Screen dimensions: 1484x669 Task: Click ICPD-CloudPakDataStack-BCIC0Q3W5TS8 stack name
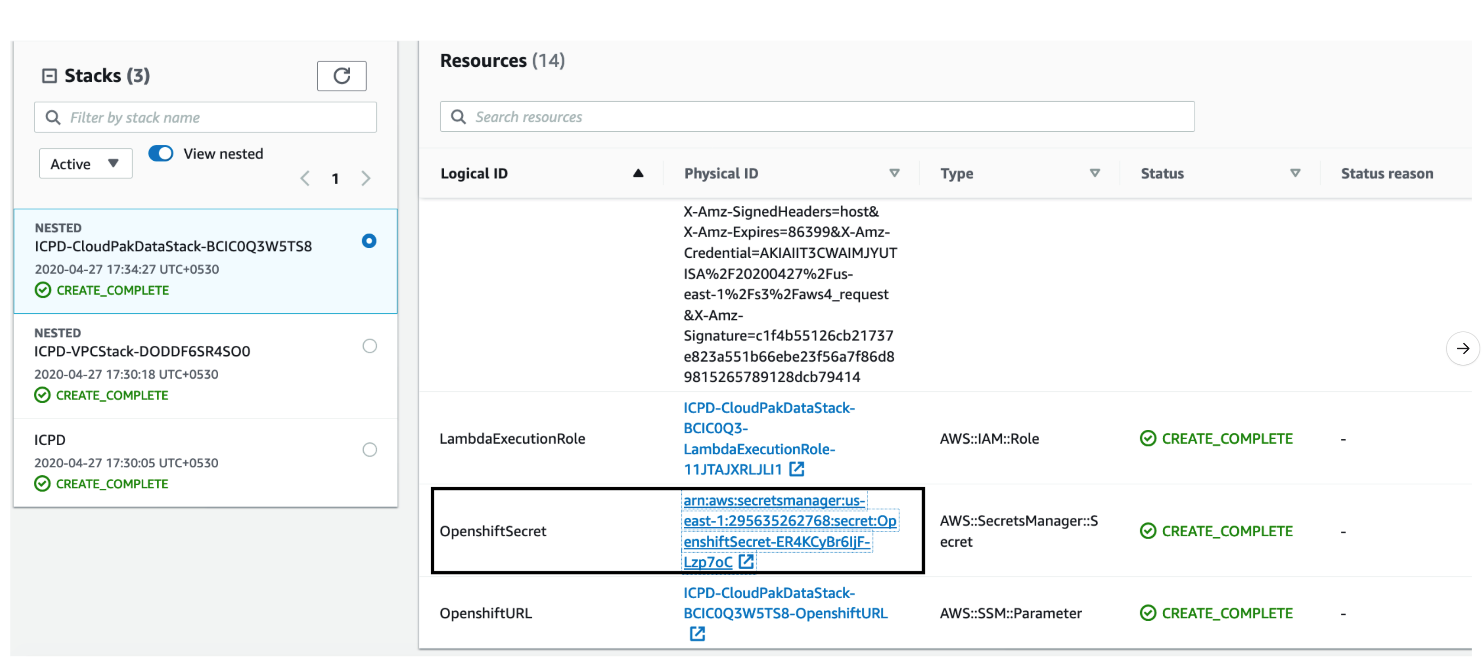click(x=173, y=247)
